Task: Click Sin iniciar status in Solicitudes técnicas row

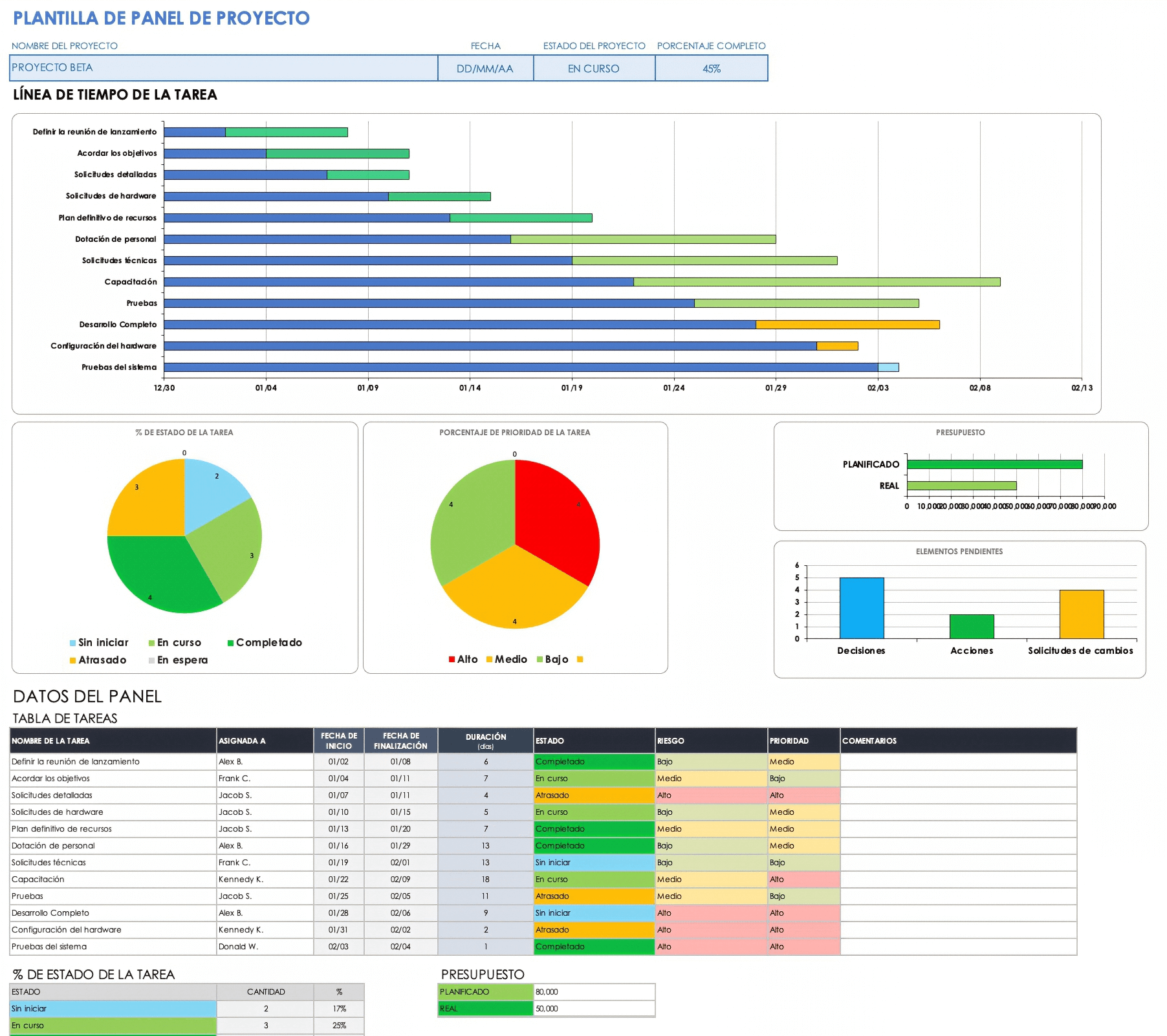Action: [x=594, y=863]
